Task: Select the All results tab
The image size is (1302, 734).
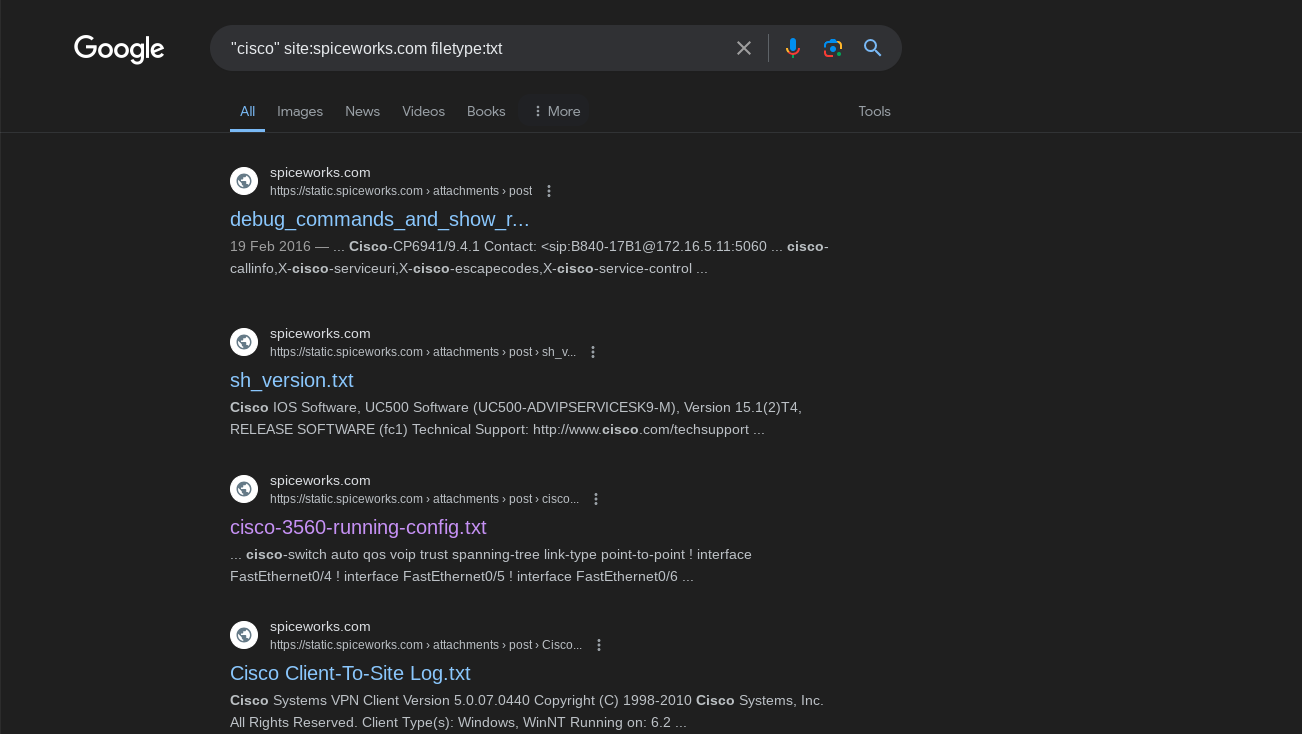Action: [x=247, y=111]
